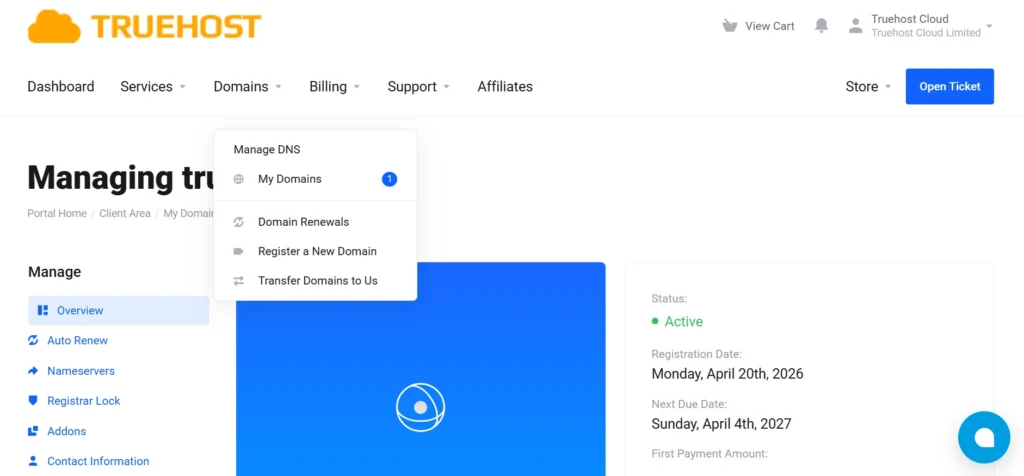Open the Auto Renew sidebar link
This screenshot has width=1024, height=476.
pos(77,340)
